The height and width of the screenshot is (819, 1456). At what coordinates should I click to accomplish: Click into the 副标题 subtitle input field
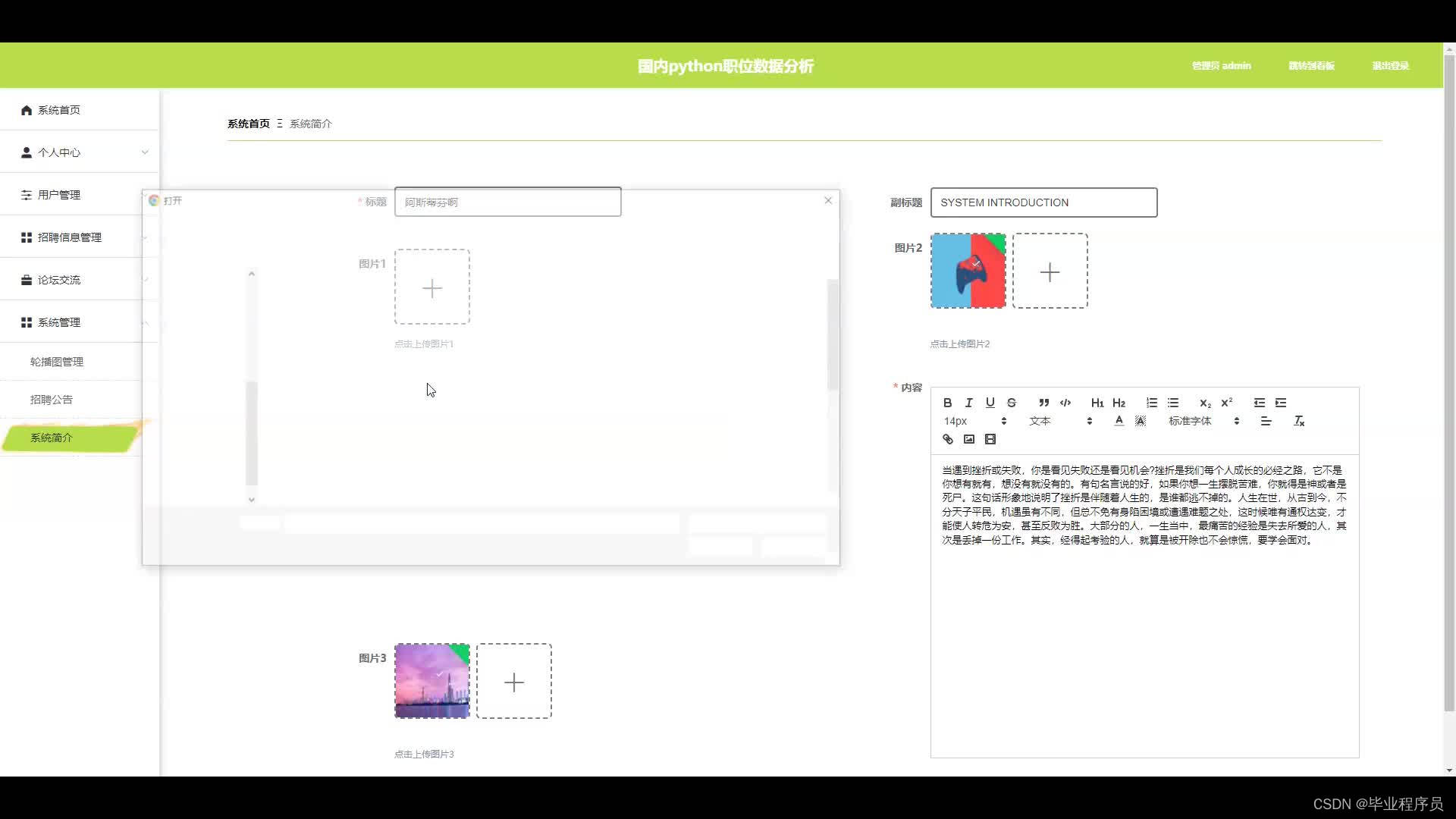tap(1043, 202)
